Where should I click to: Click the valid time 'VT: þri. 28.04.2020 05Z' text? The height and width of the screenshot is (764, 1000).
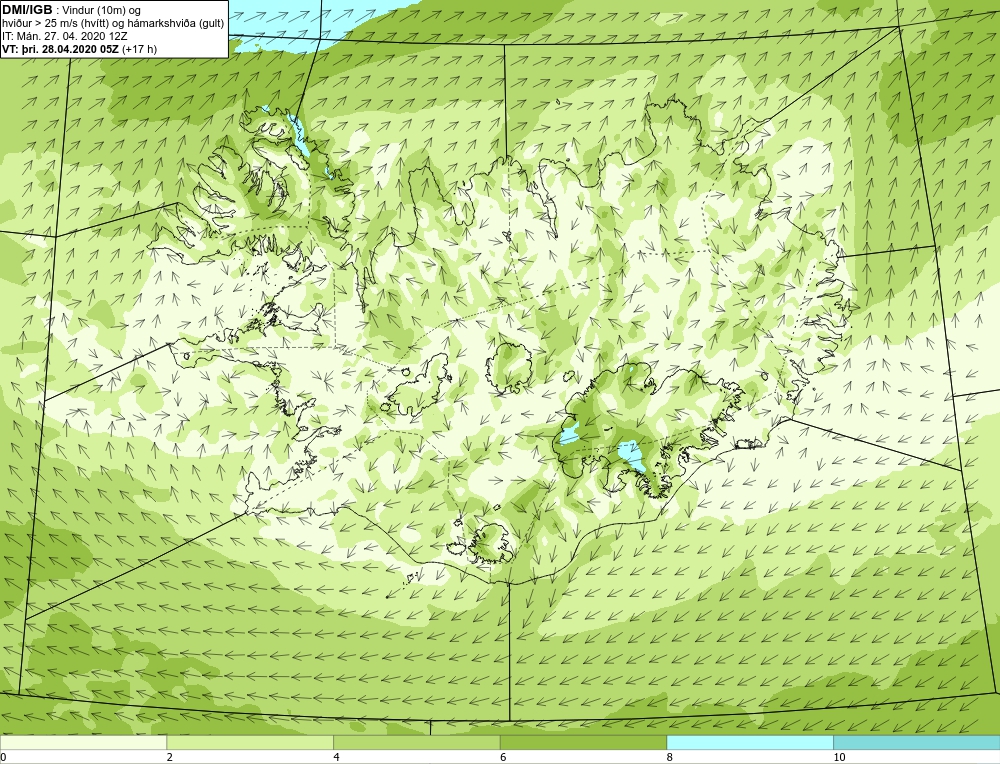coord(61,49)
